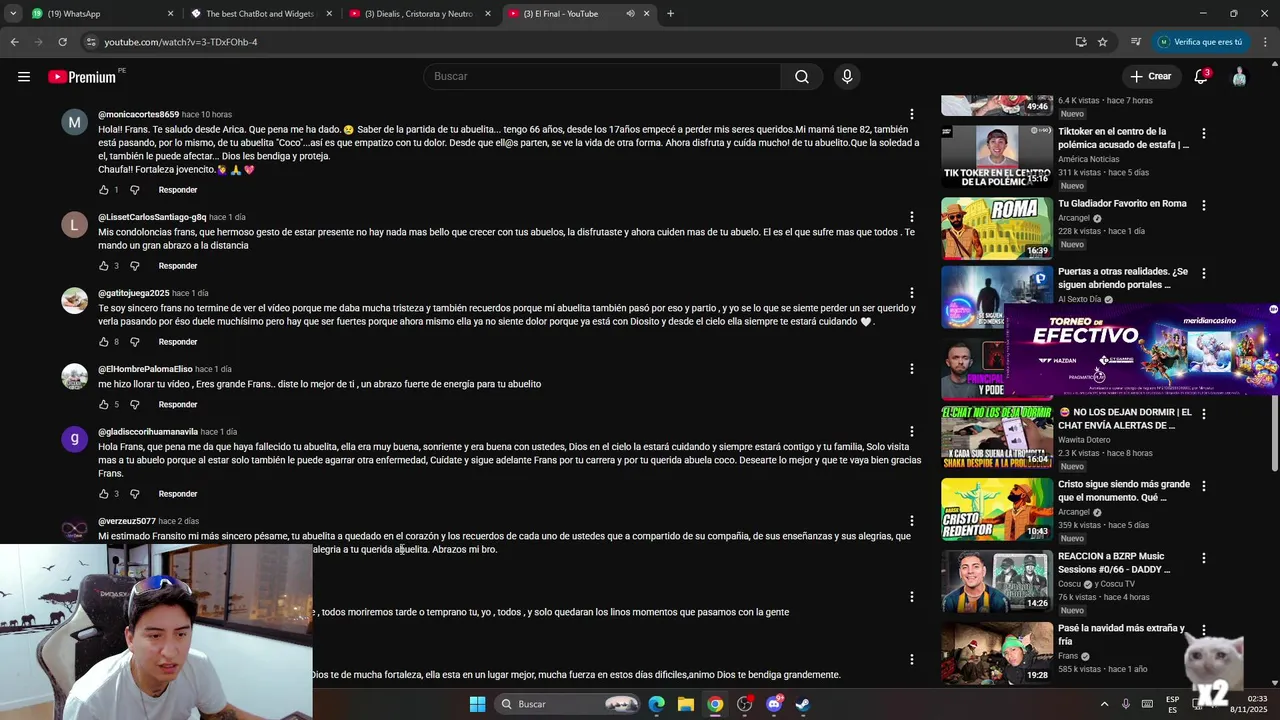Click the search magnifier button
The image size is (1280, 720).
click(x=802, y=76)
